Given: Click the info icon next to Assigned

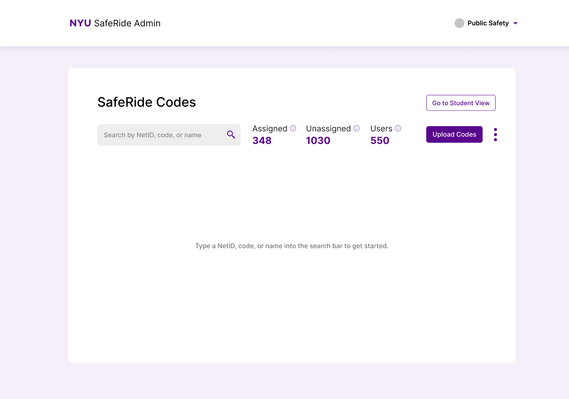Looking at the screenshot, I should pyautogui.click(x=293, y=128).
